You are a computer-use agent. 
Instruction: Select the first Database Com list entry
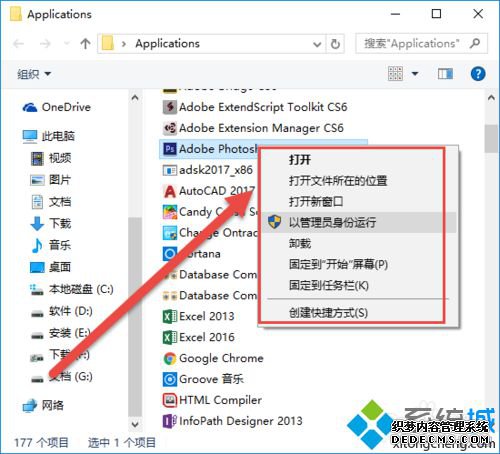(210, 275)
